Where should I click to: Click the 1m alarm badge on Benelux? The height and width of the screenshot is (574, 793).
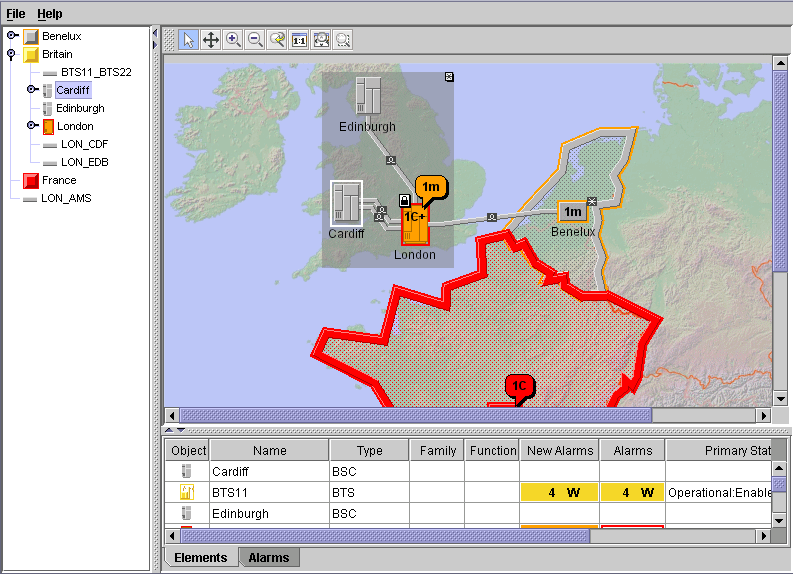point(572,212)
